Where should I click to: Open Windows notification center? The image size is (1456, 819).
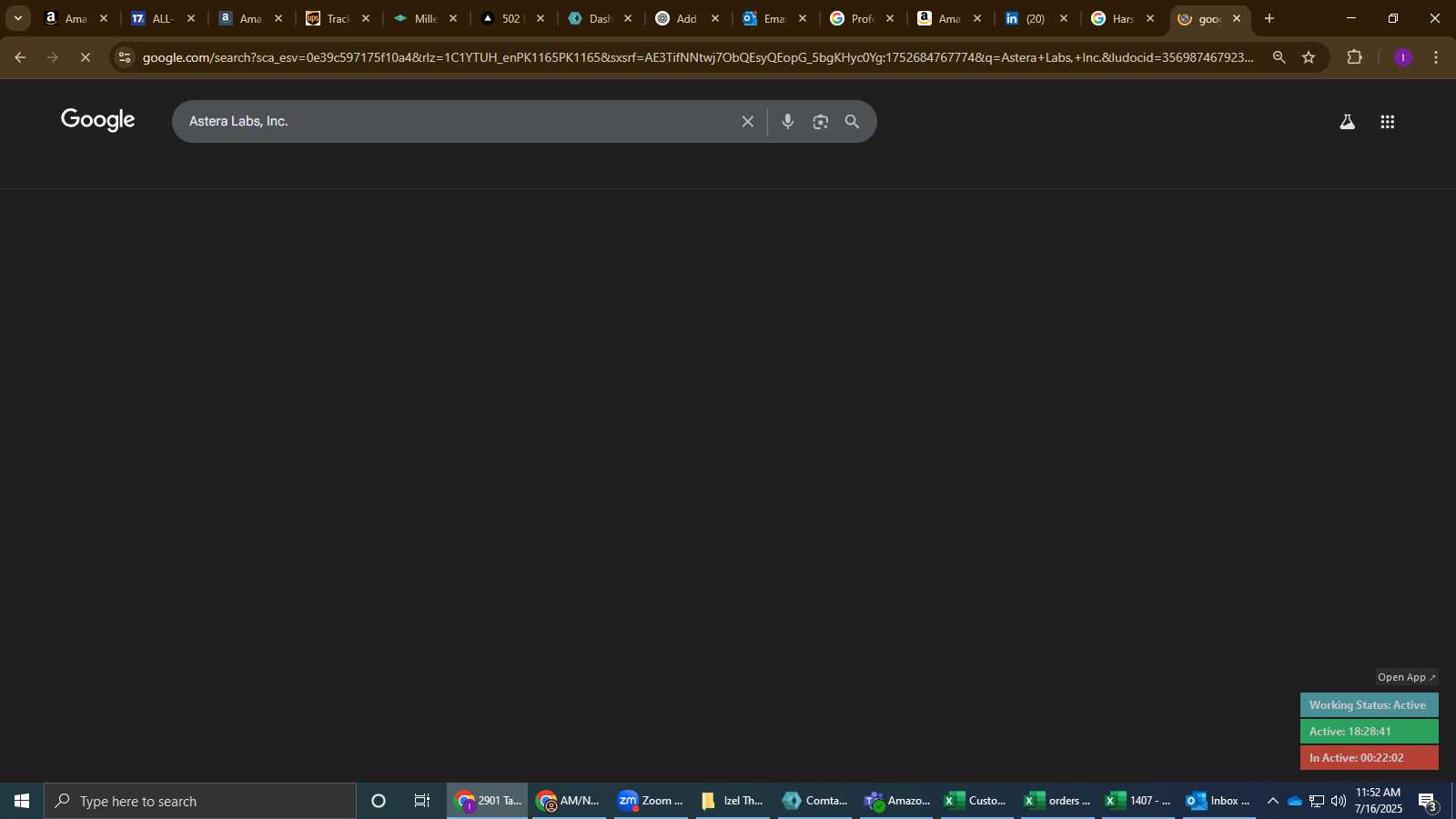point(1427,801)
